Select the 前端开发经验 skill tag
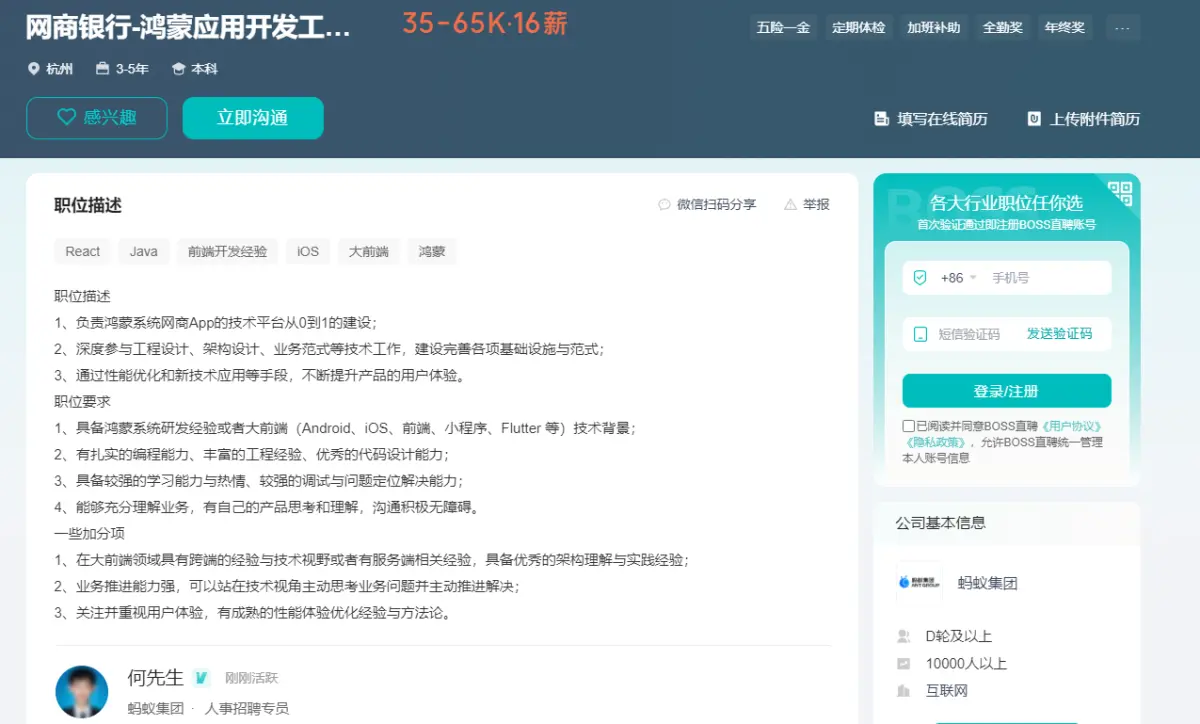1200x724 pixels. tap(227, 251)
